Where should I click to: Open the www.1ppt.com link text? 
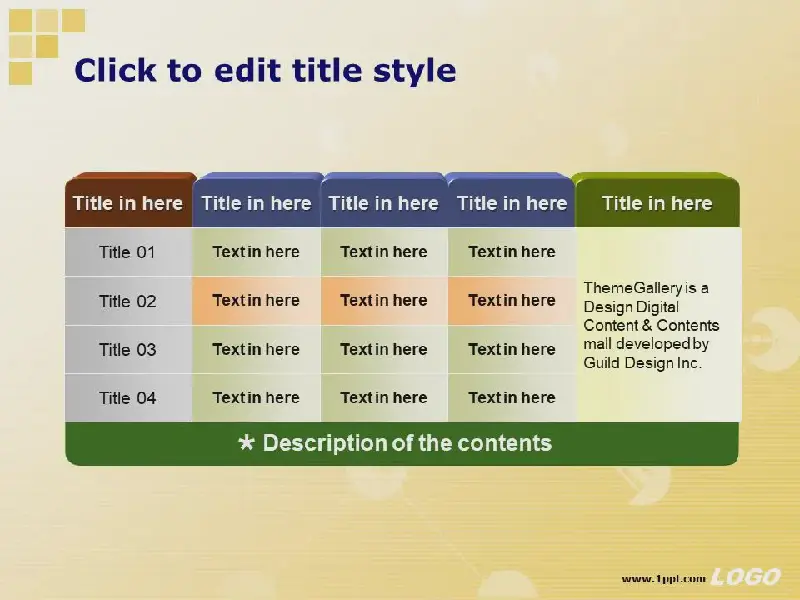click(664, 579)
